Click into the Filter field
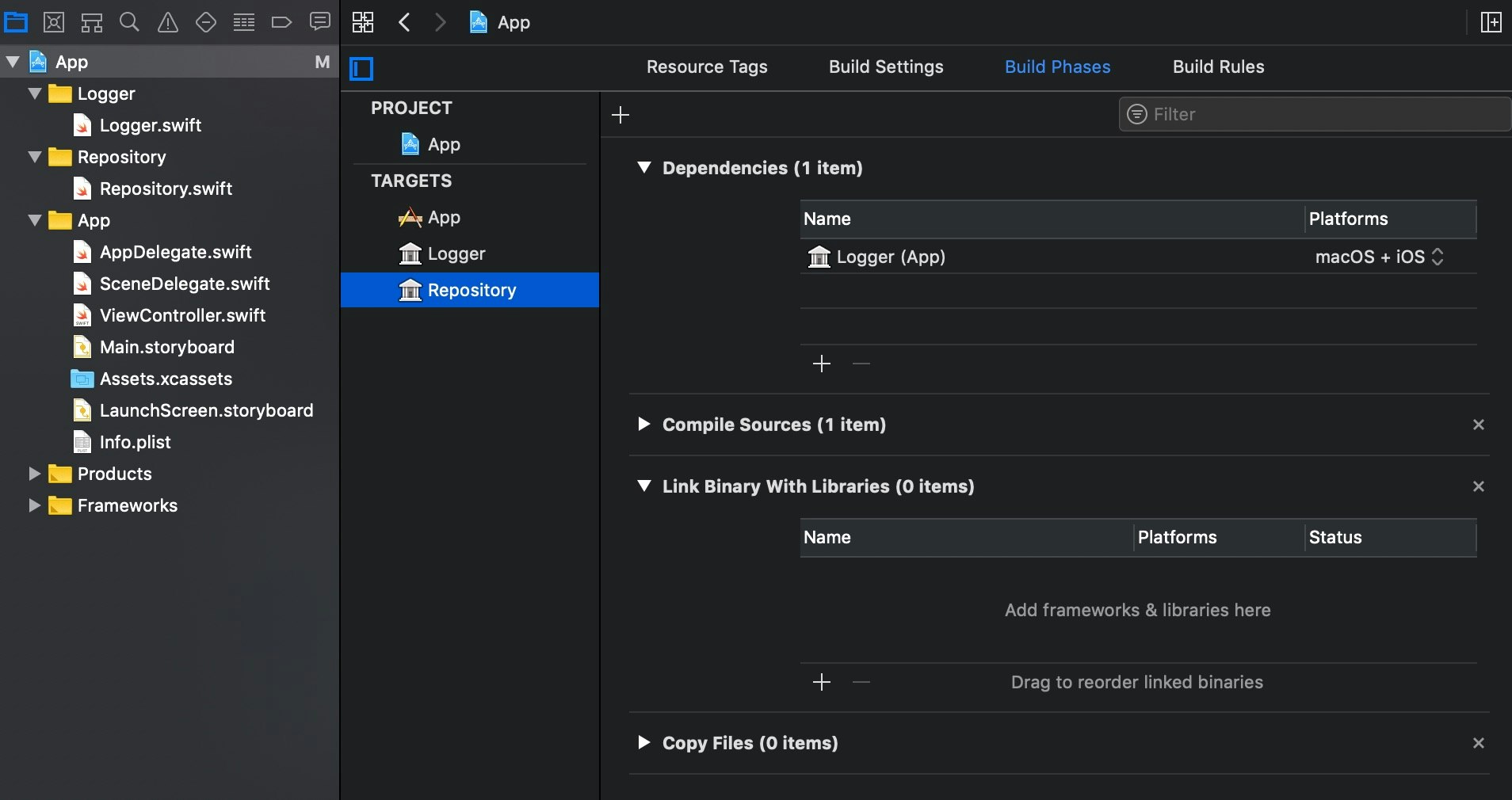Image resolution: width=1512 pixels, height=800 pixels. click(1315, 114)
